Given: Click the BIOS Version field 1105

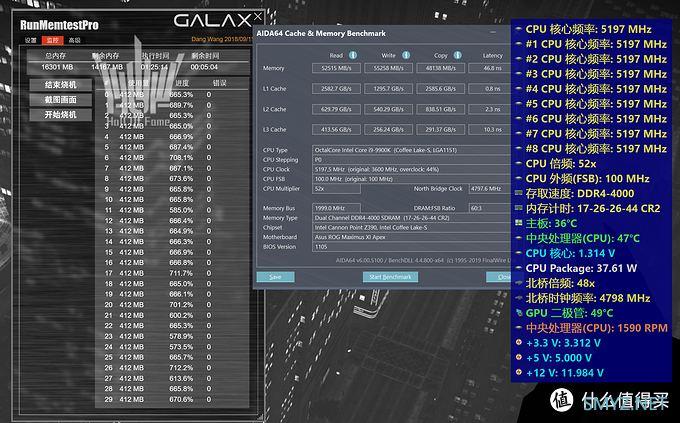Looking at the screenshot, I should 412,247.
